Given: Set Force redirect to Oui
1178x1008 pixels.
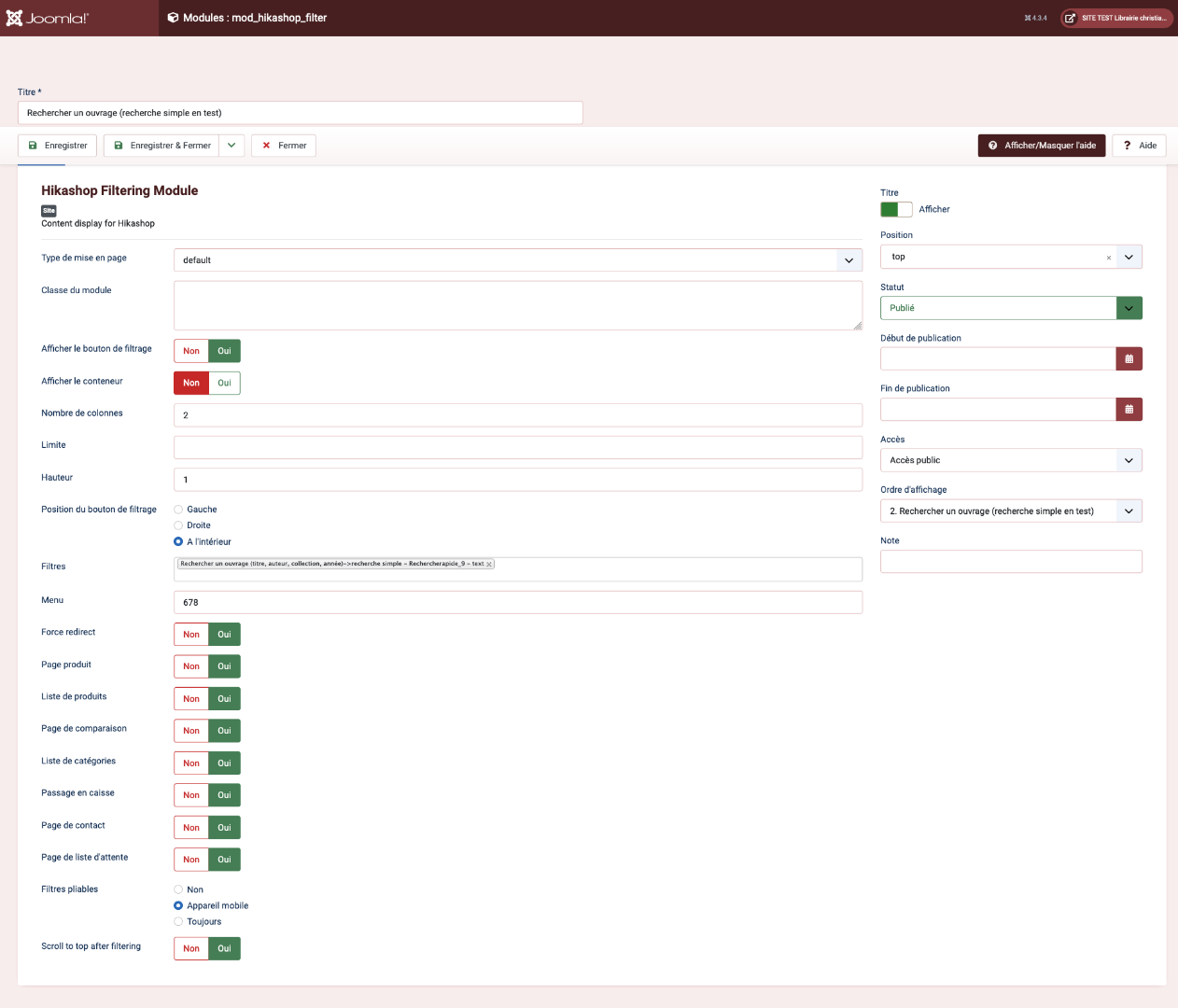Looking at the screenshot, I should [224, 635].
